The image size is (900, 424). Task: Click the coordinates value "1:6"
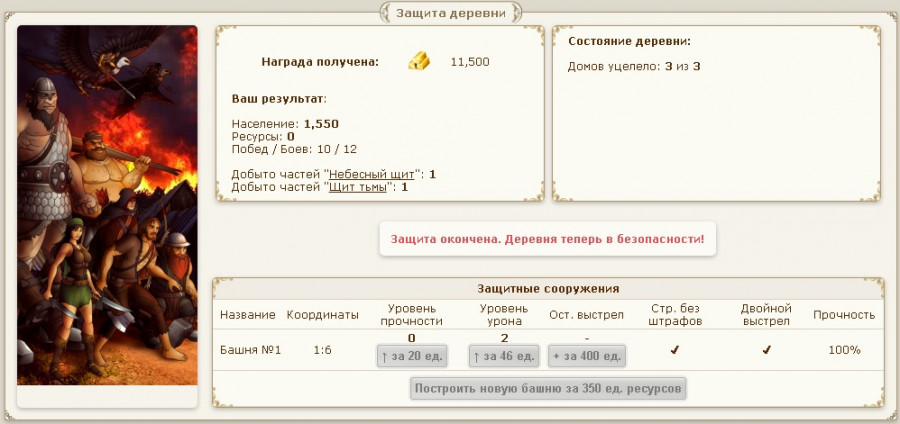point(323,349)
